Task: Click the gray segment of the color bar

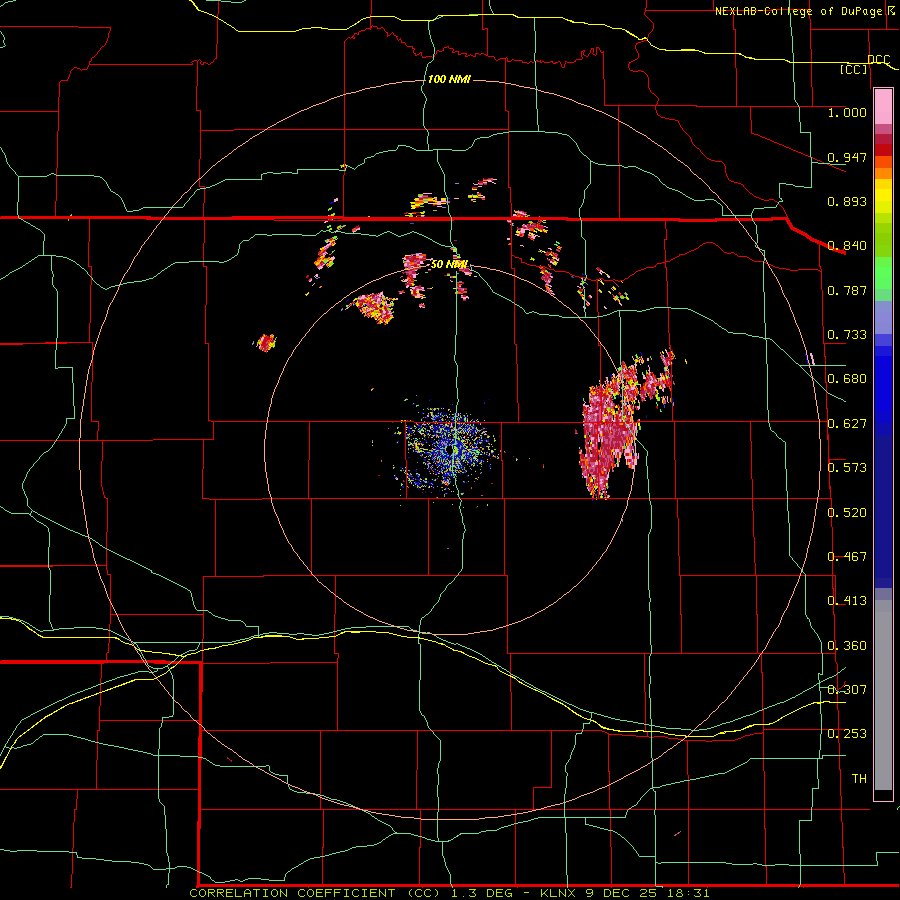Action: (883, 695)
